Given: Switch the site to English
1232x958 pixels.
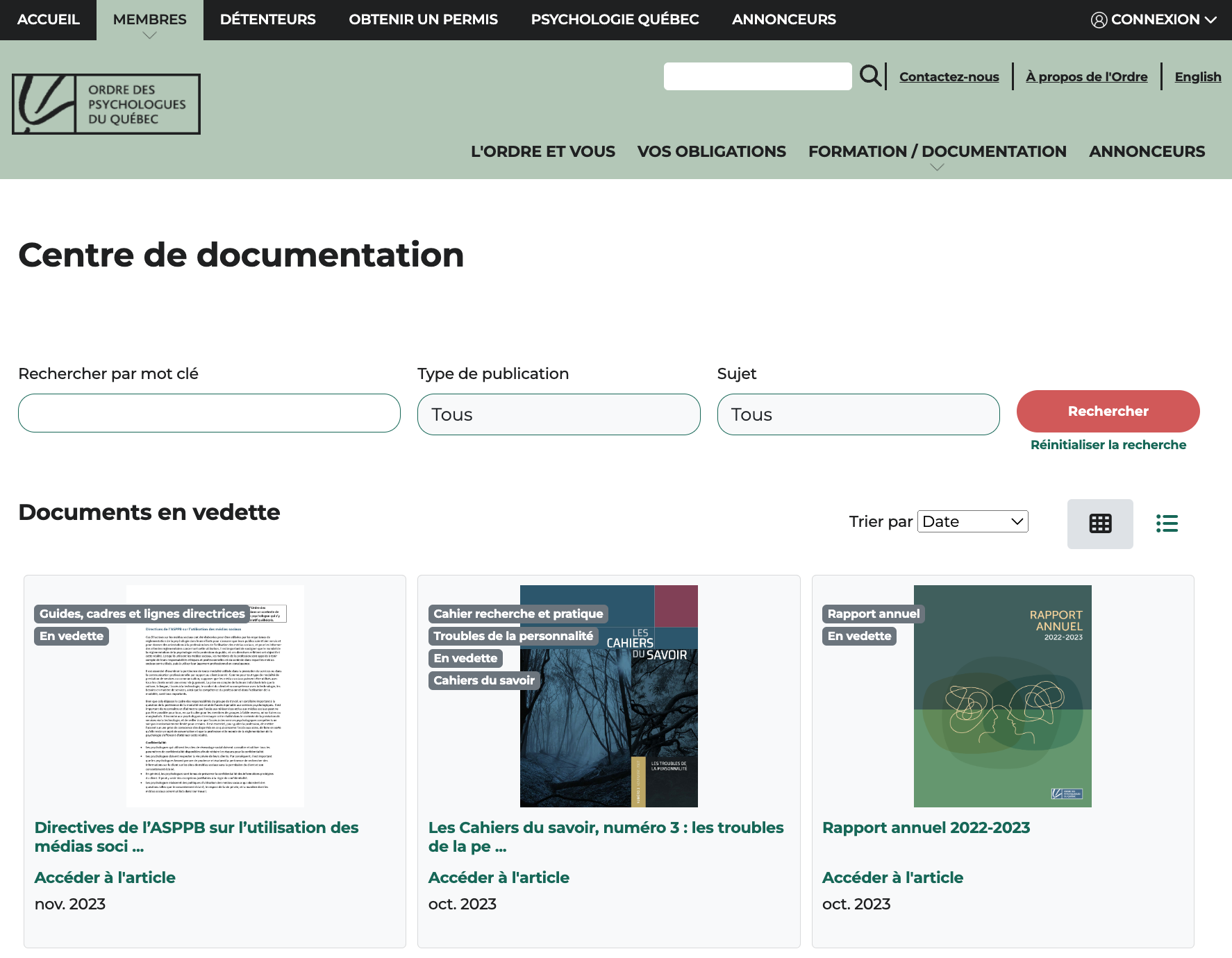Looking at the screenshot, I should 1197,76.
